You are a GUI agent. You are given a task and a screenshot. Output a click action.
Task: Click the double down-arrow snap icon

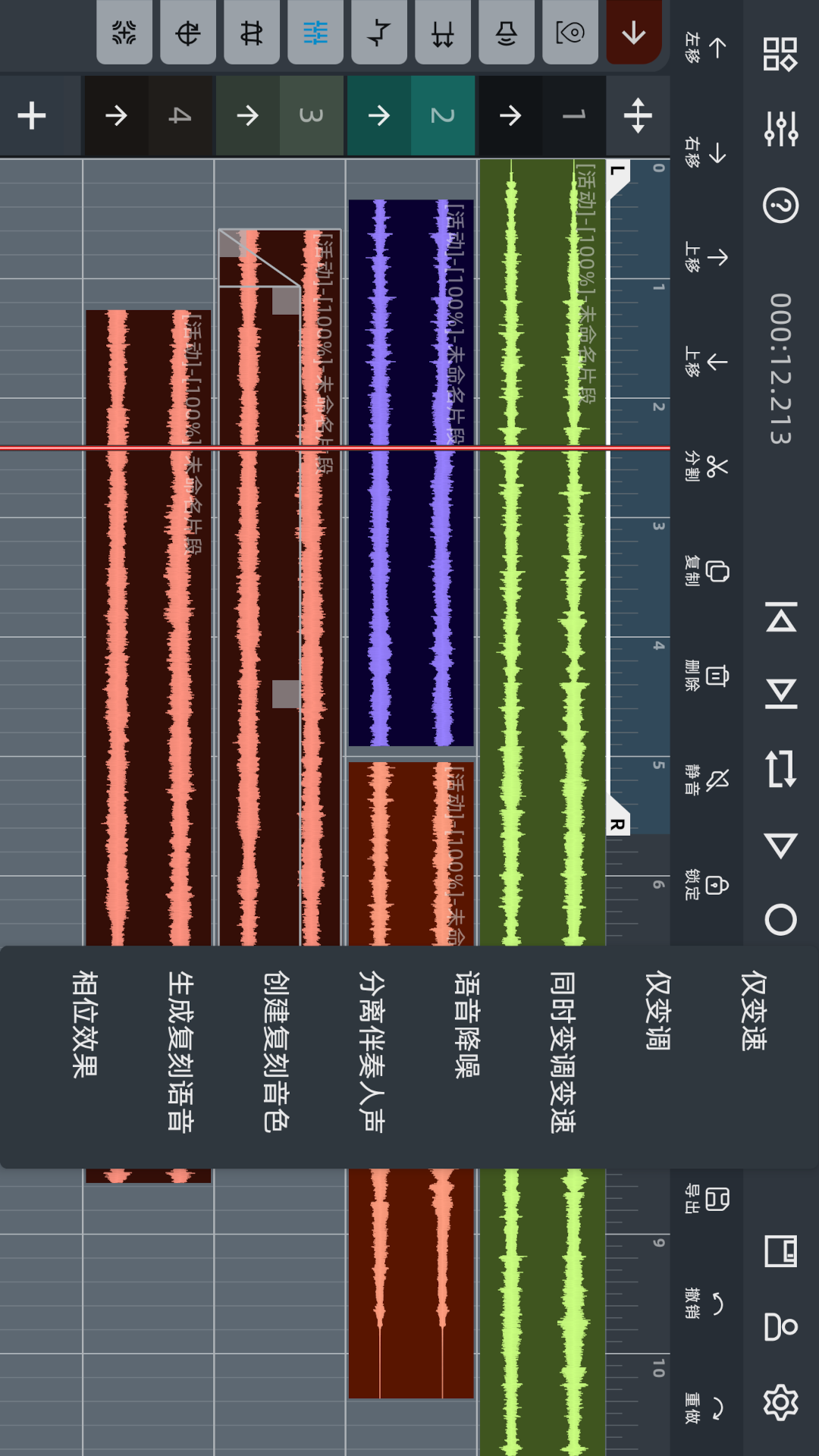click(x=443, y=33)
